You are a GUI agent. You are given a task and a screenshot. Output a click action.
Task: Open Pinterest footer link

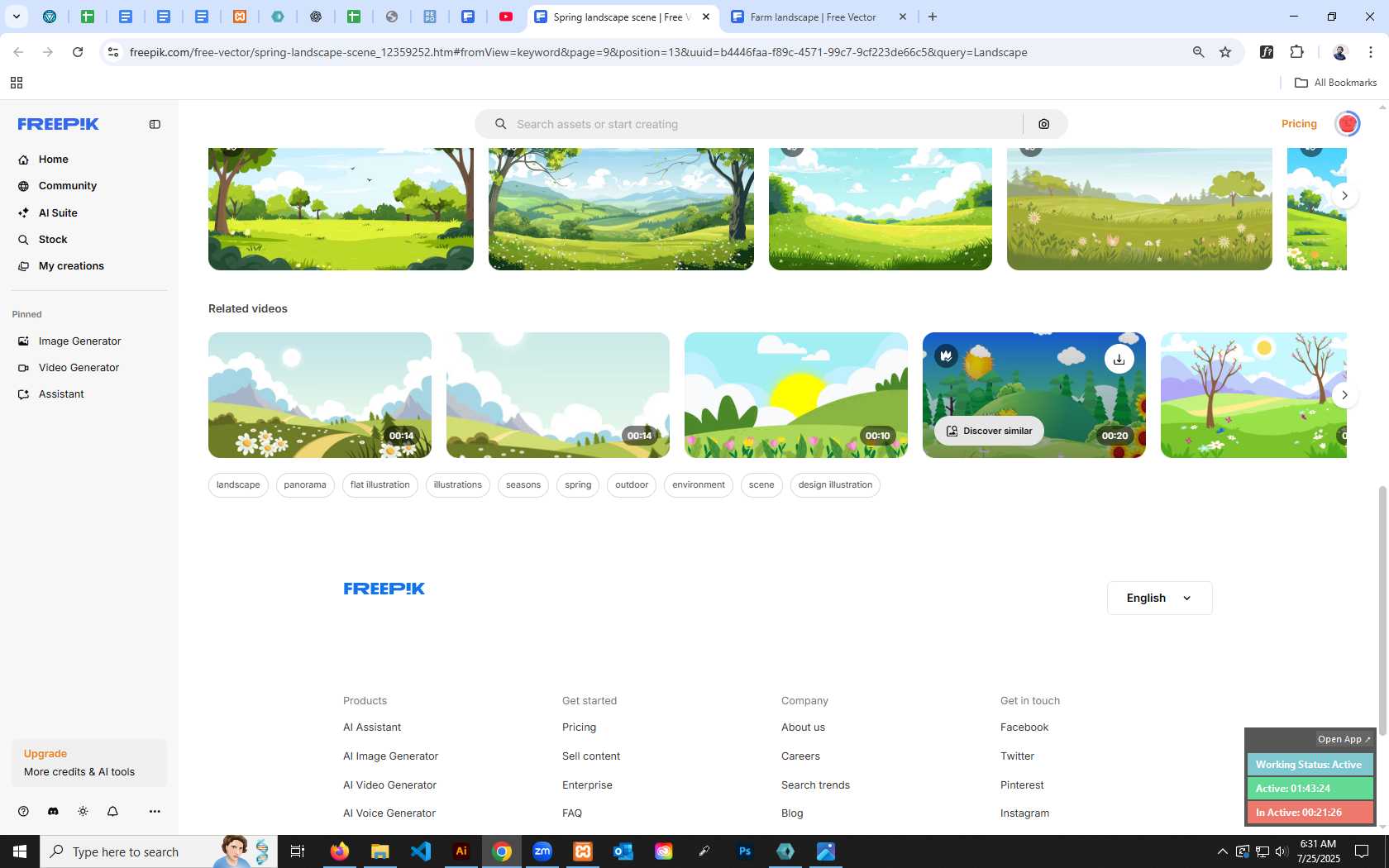click(1022, 785)
